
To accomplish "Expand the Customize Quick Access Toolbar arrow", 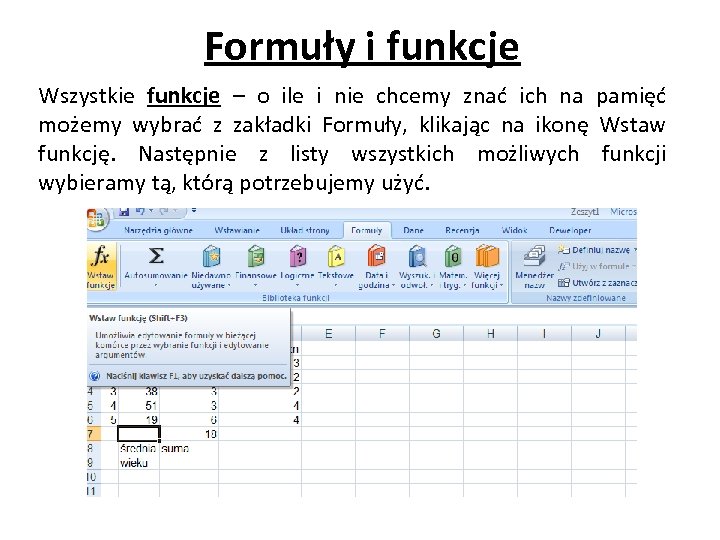I will (x=194, y=211).
